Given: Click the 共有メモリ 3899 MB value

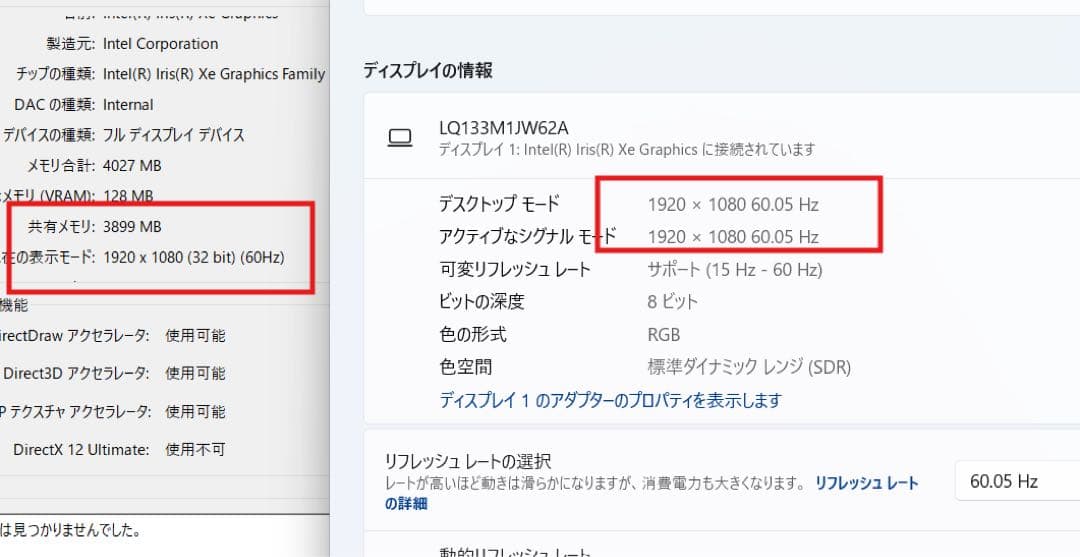Looking at the screenshot, I should pos(132,227).
